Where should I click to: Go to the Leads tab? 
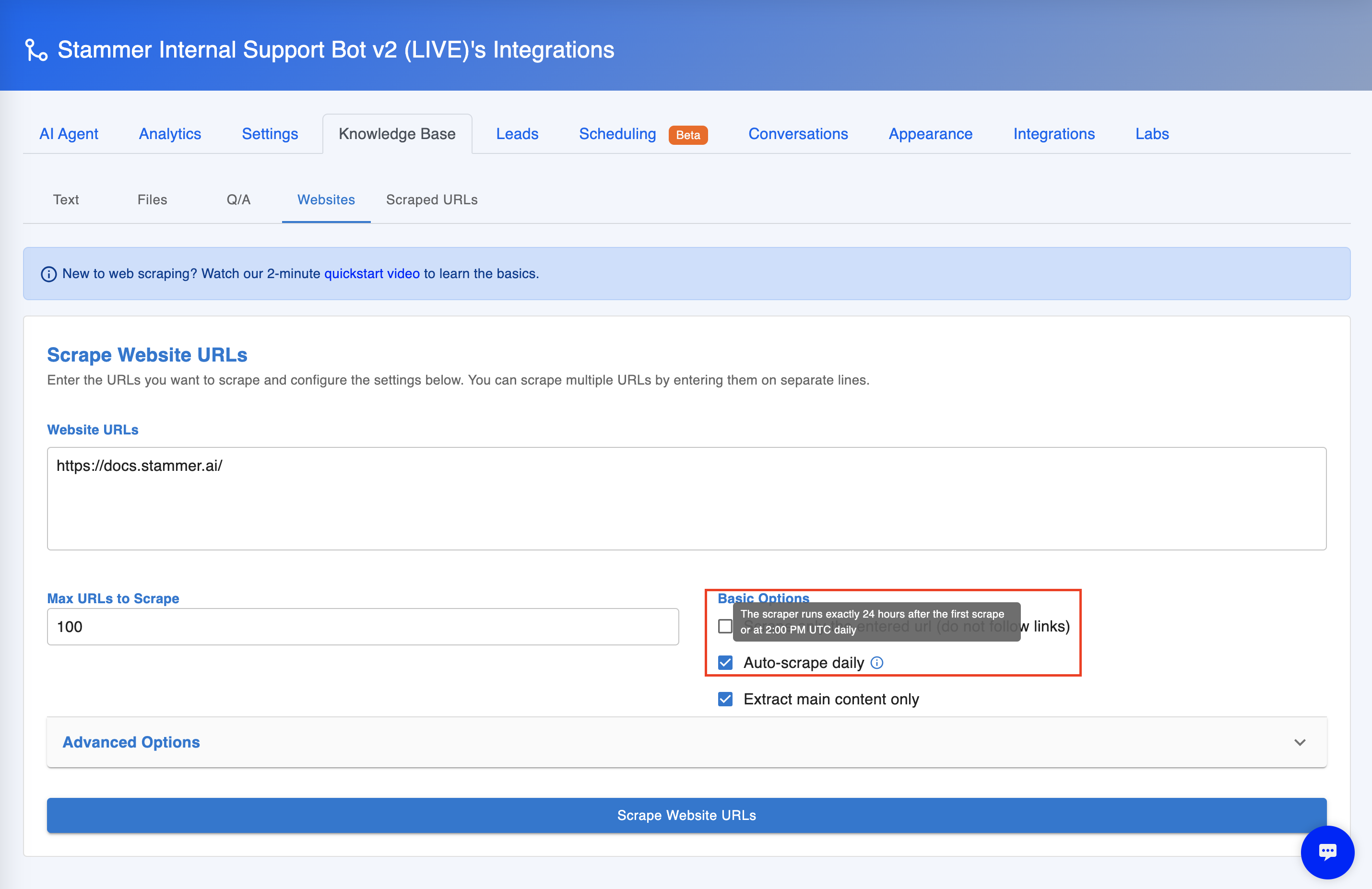(517, 134)
